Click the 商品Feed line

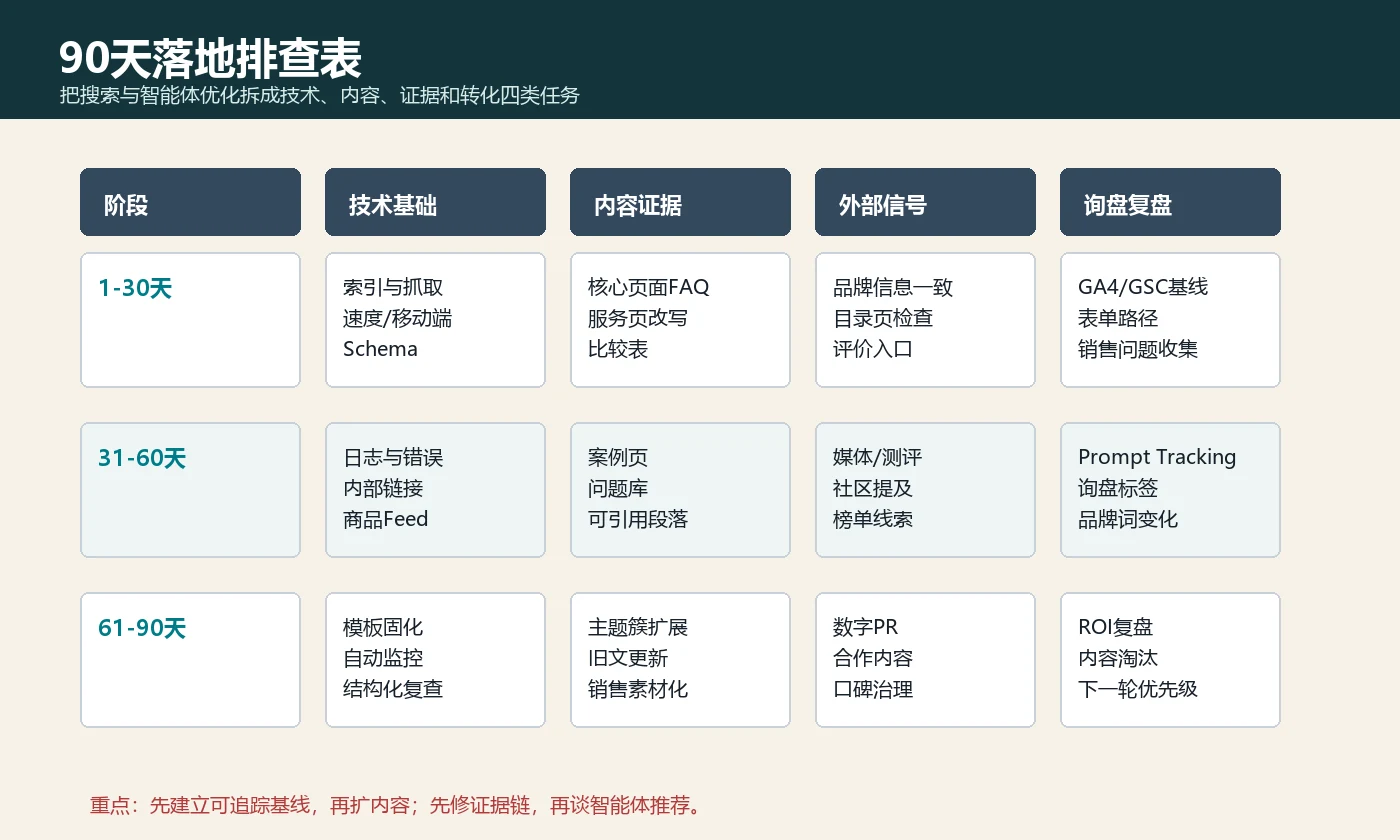(x=386, y=519)
